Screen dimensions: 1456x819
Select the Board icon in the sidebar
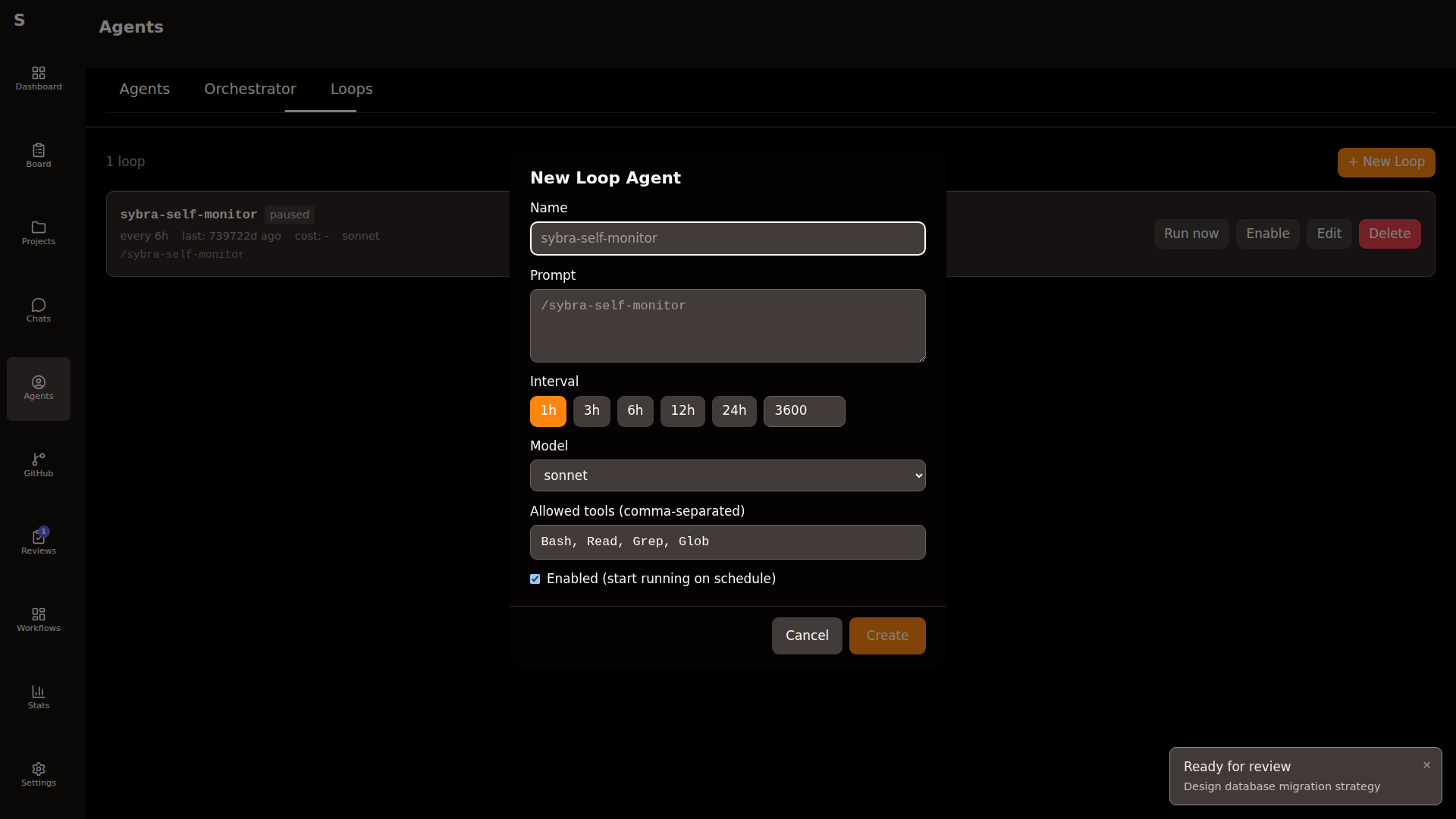[x=38, y=155]
